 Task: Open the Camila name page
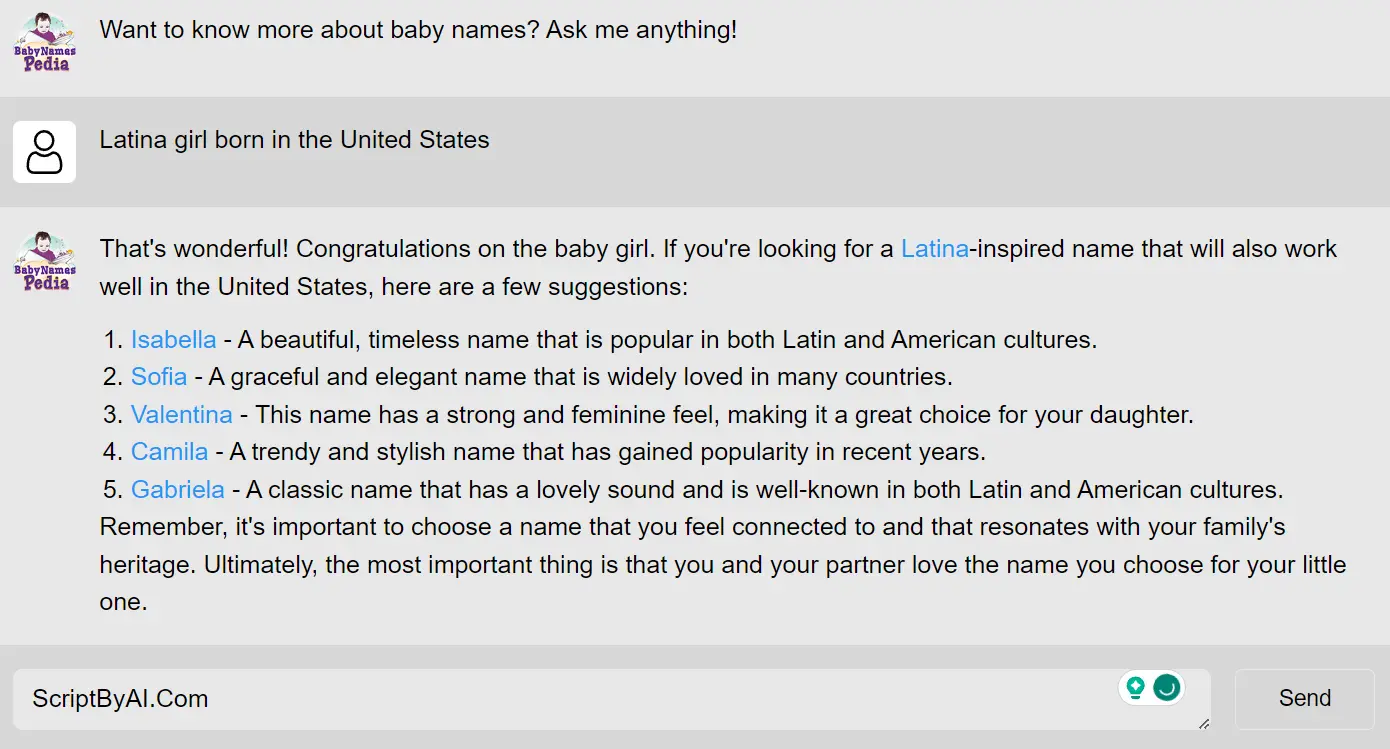(169, 451)
